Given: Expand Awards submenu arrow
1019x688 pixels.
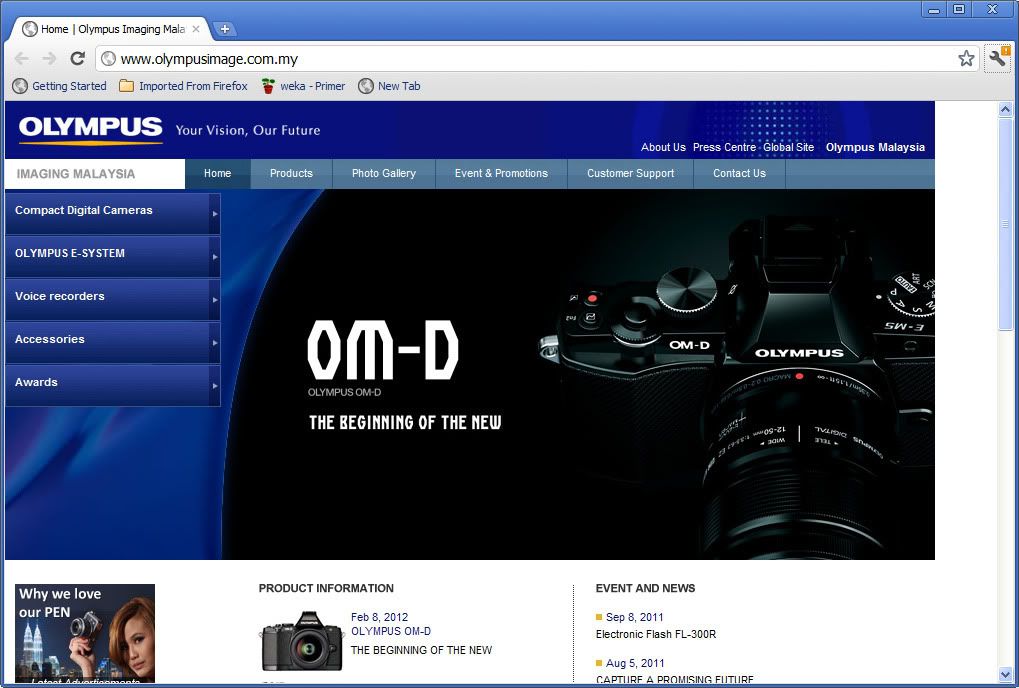Looking at the screenshot, I should coord(215,385).
